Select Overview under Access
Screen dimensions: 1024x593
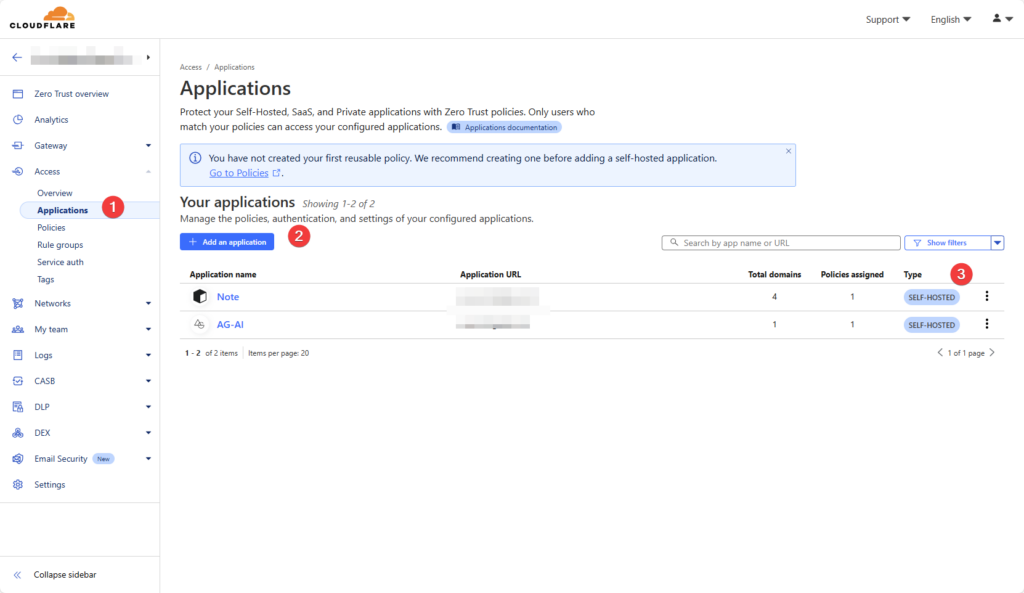[55, 193]
